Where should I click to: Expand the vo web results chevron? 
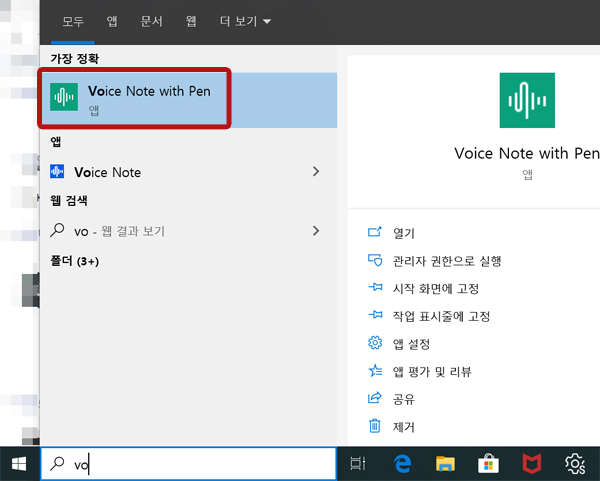coord(316,231)
